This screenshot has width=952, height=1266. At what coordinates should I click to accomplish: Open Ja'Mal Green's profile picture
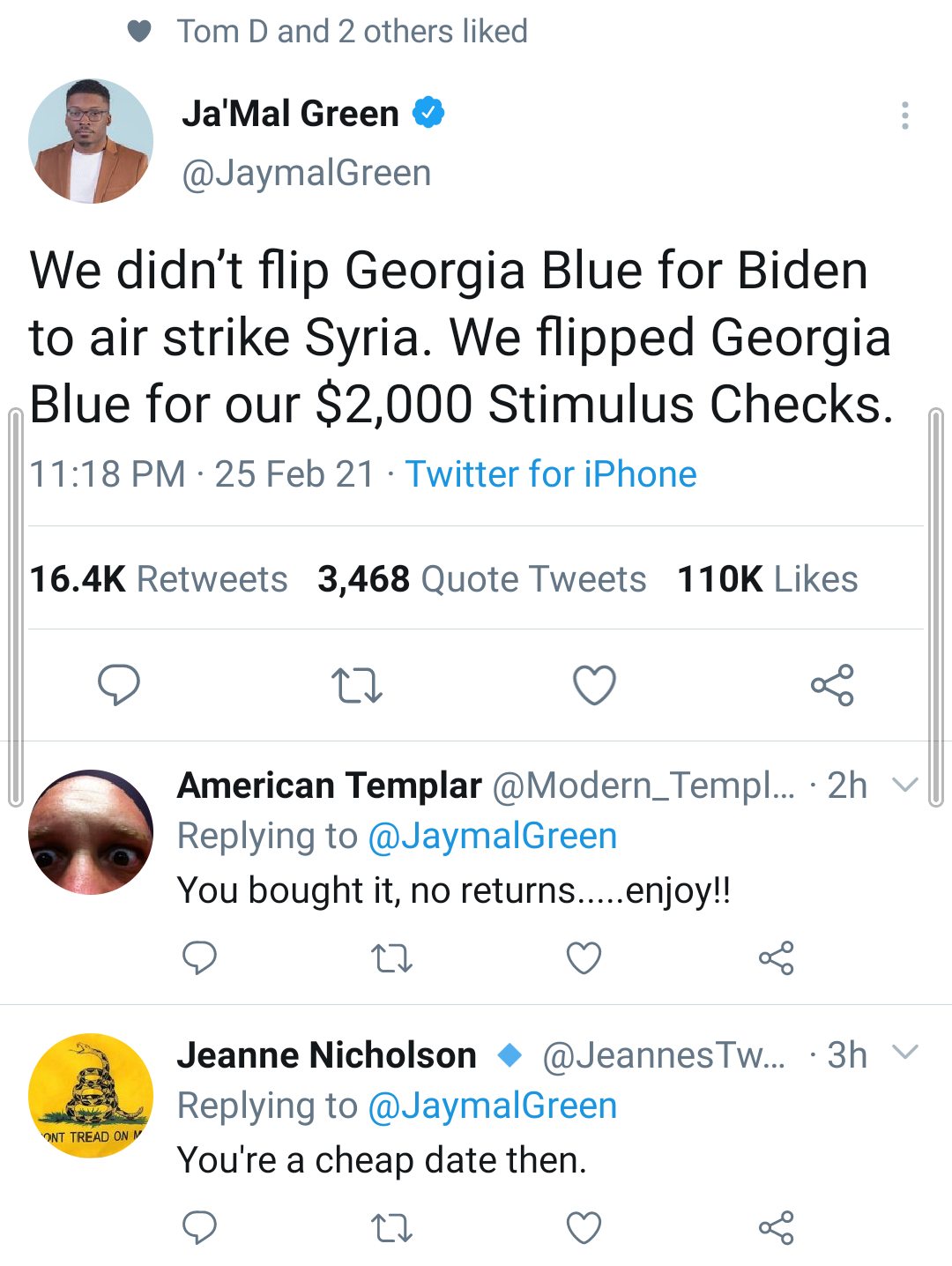click(x=91, y=141)
